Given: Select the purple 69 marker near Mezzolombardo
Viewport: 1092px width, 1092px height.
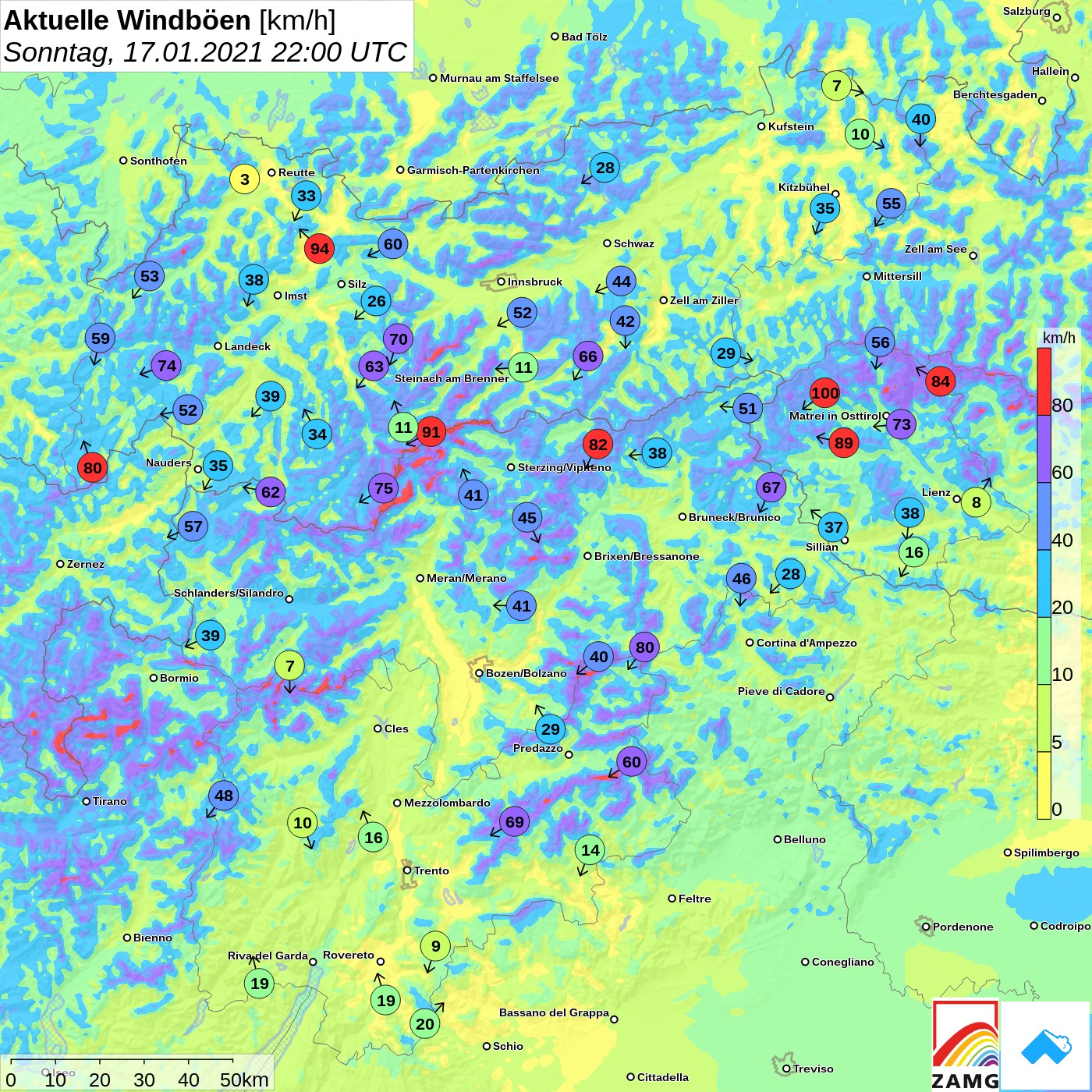Looking at the screenshot, I should (515, 821).
